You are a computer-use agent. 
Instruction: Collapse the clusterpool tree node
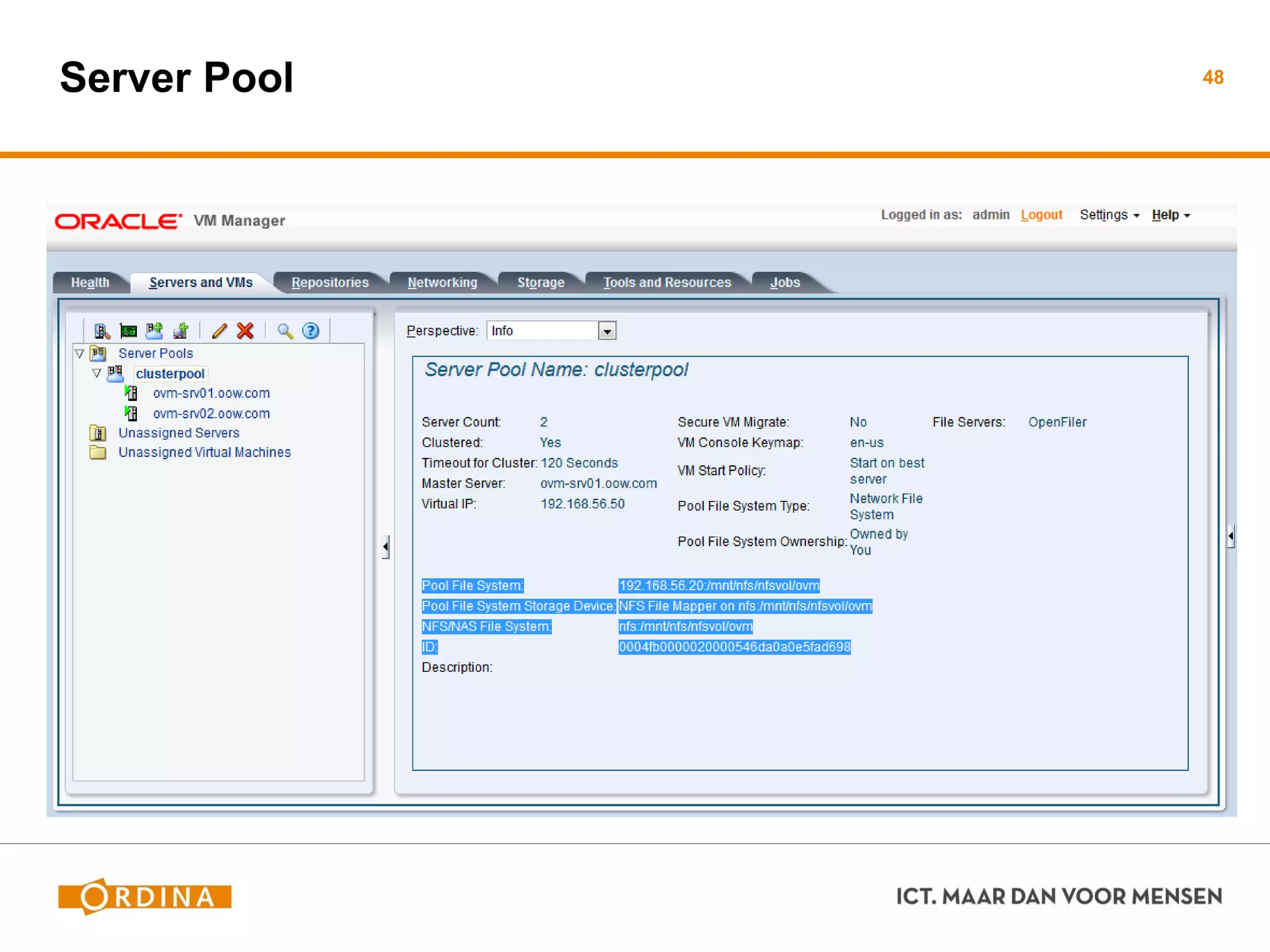click(96, 374)
